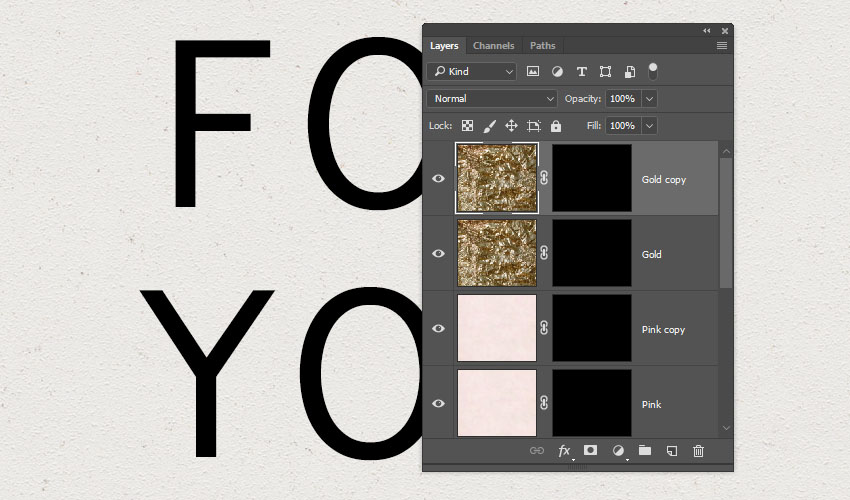This screenshot has height=500, width=850.
Task: Open the layer style fx menu
Action: click(x=564, y=451)
